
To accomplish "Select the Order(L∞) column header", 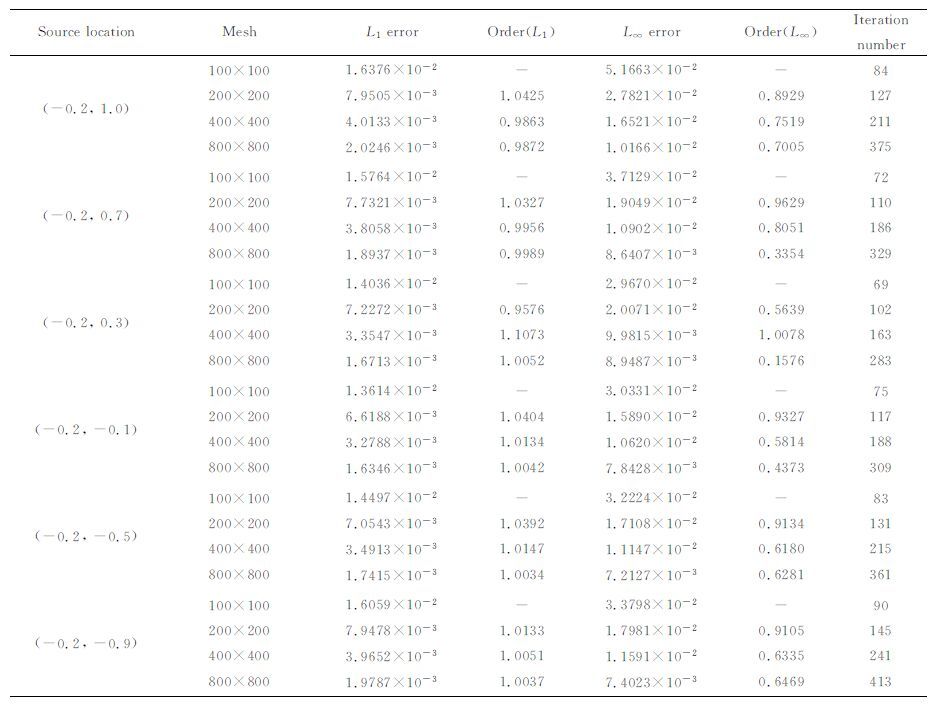I will tap(780, 32).
